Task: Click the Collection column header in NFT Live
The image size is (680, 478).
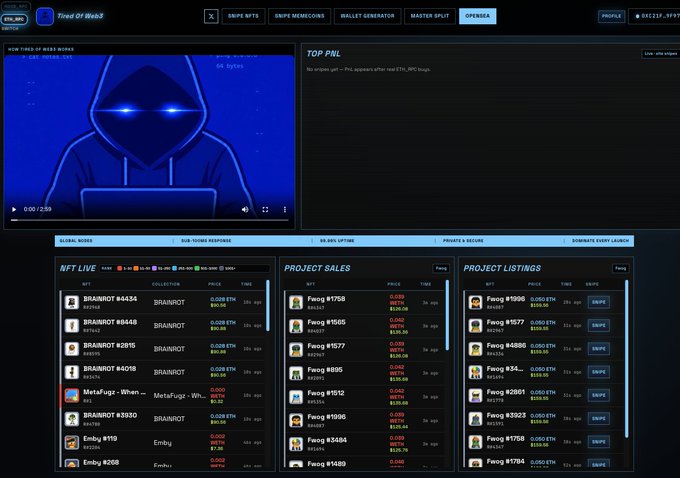Action: [x=166, y=284]
